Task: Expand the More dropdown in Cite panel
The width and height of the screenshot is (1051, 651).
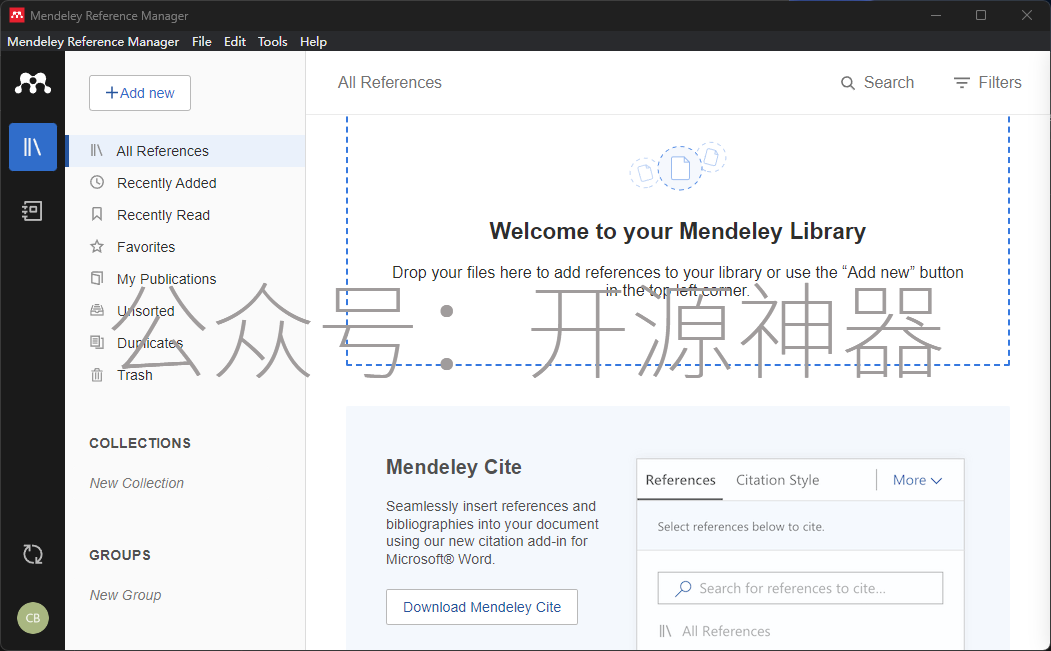Action: click(x=917, y=480)
